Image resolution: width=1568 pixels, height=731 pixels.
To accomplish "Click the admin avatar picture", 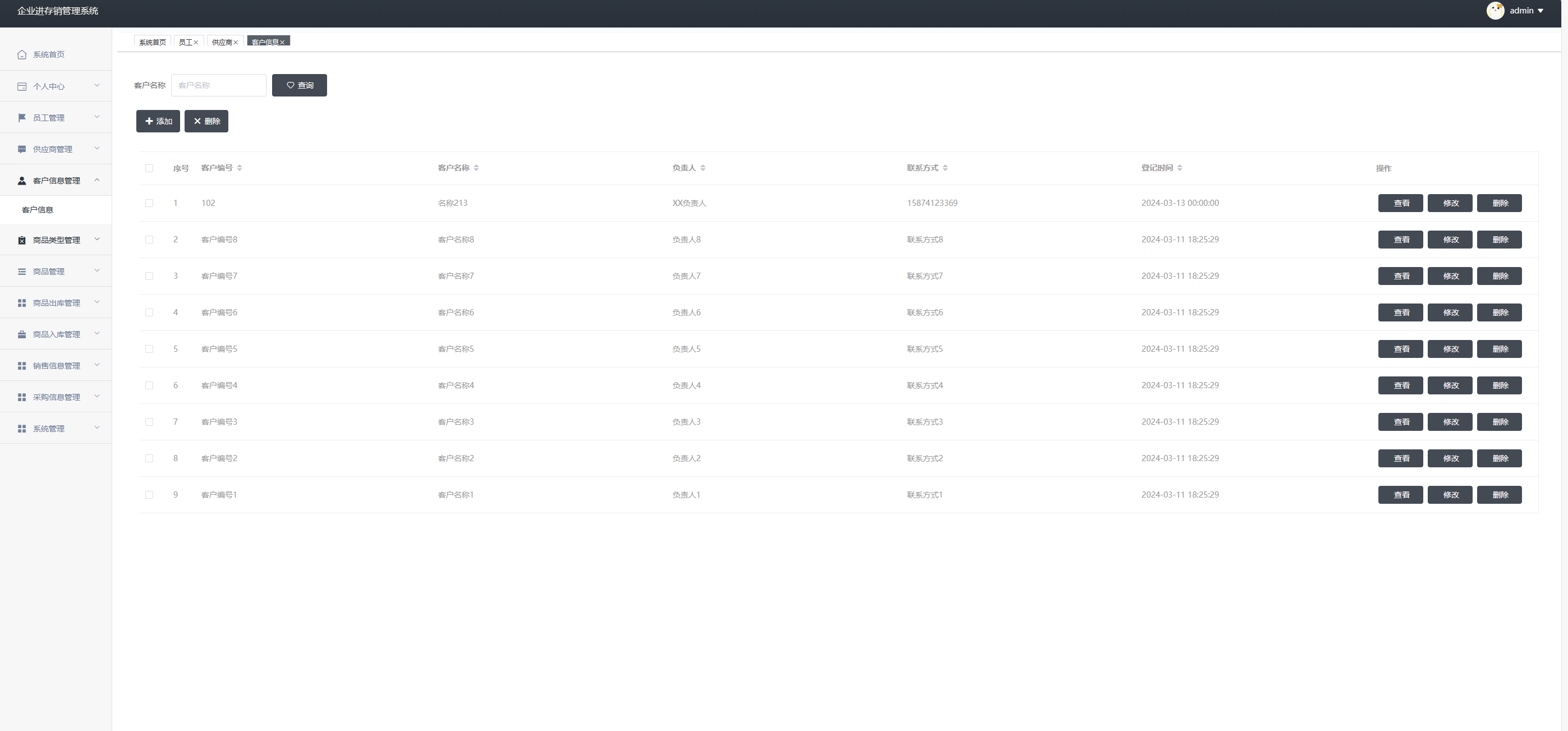I will pos(1495,10).
